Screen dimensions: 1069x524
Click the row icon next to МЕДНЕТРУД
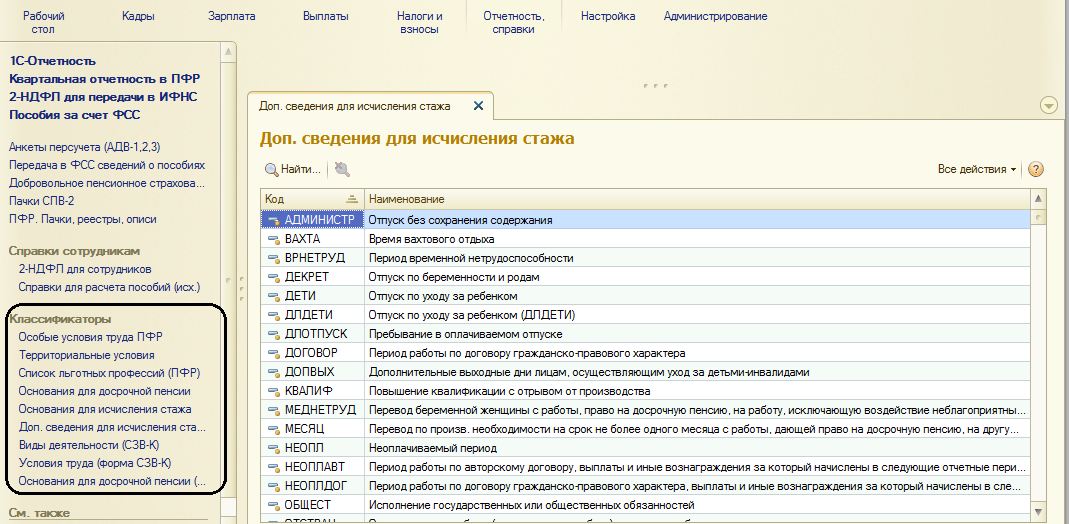tap(275, 410)
